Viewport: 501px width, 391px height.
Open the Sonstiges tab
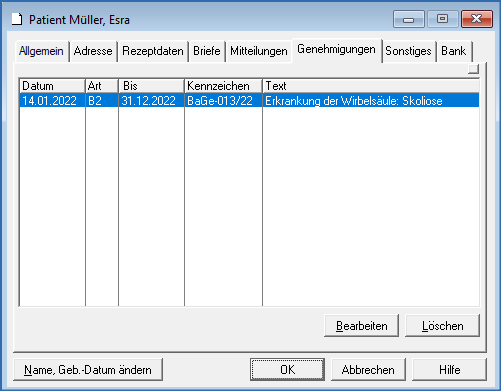pos(408,51)
